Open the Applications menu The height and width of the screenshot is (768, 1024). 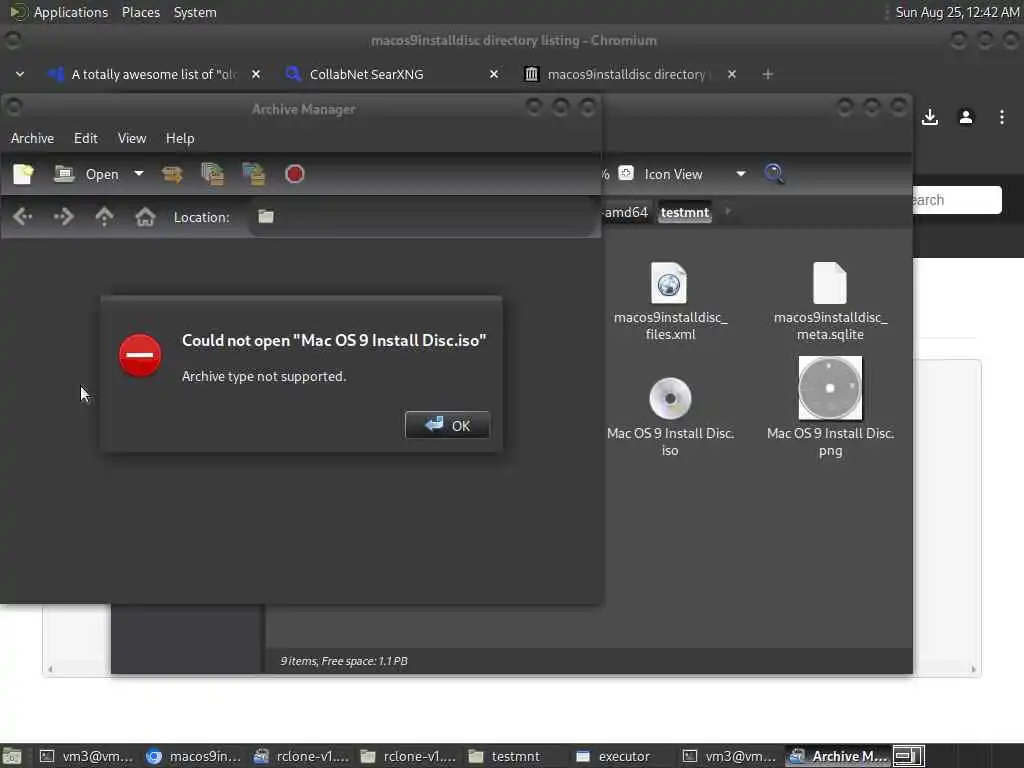pos(71,12)
